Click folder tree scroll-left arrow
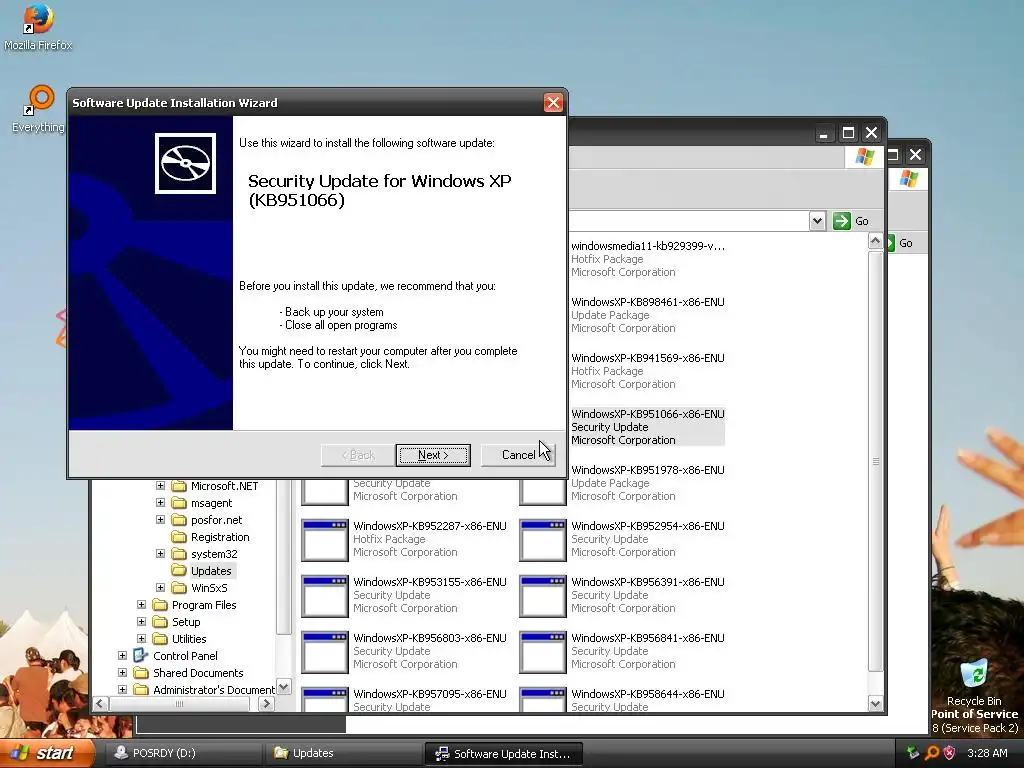The width and height of the screenshot is (1024, 768). (100, 704)
